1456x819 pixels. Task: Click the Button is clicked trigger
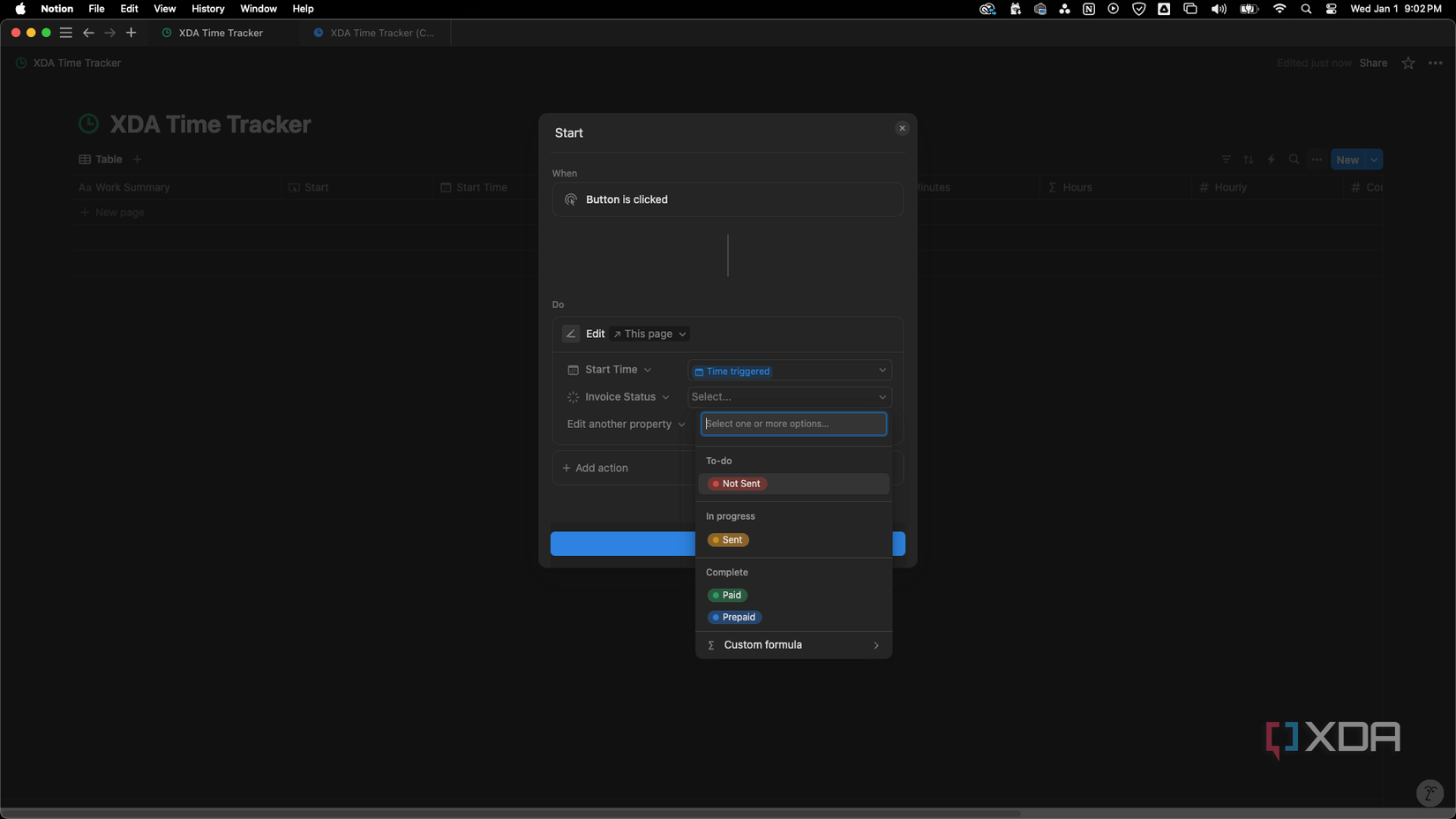[x=727, y=199]
